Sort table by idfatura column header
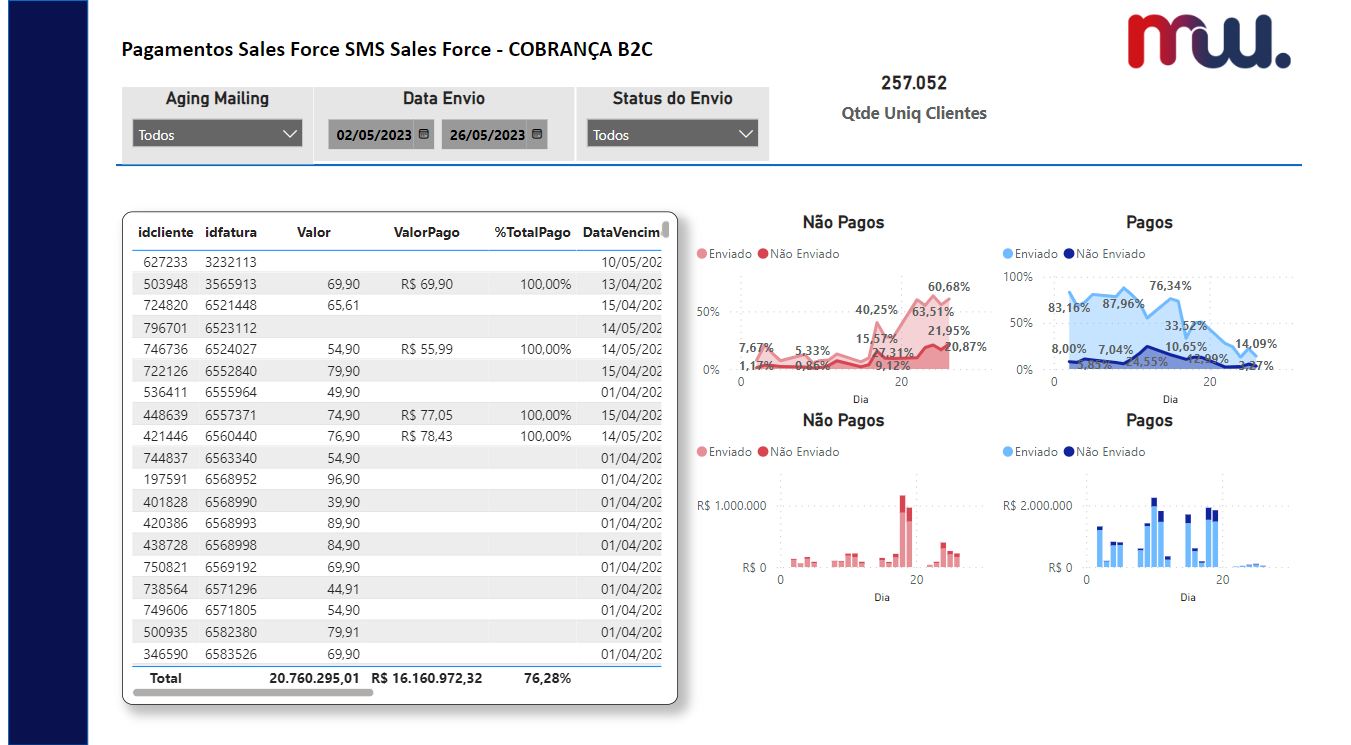Screen dimensions: 1351x745 pyautogui.click(x=231, y=232)
